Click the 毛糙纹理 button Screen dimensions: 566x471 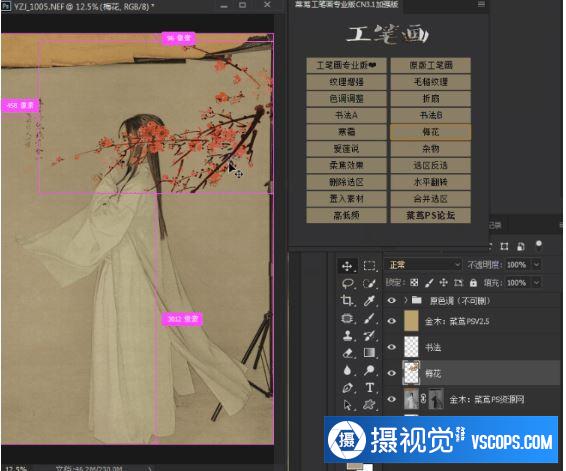pos(431,82)
